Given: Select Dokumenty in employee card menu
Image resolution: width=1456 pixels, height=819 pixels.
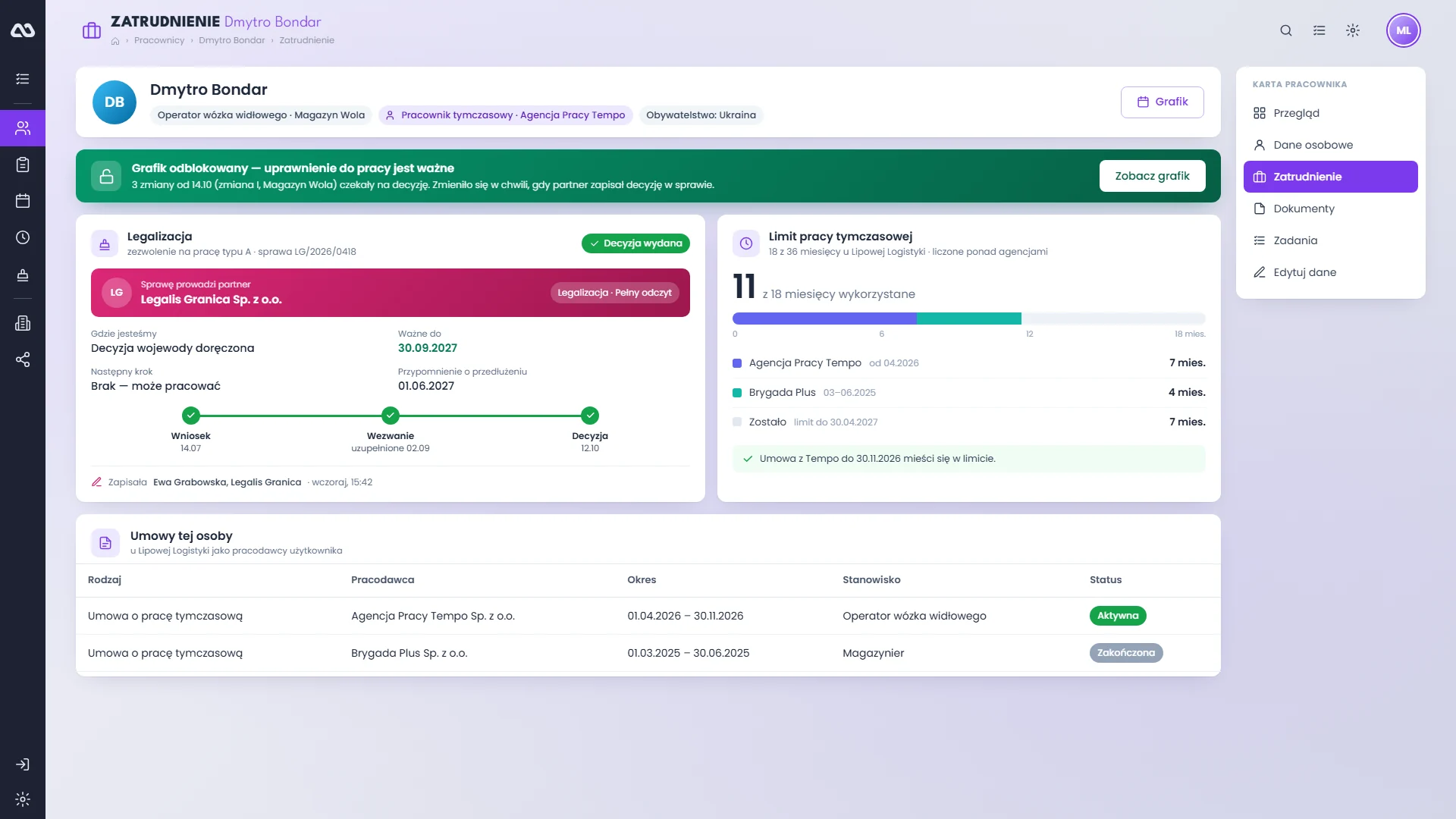Looking at the screenshot, I should 1330,209.
